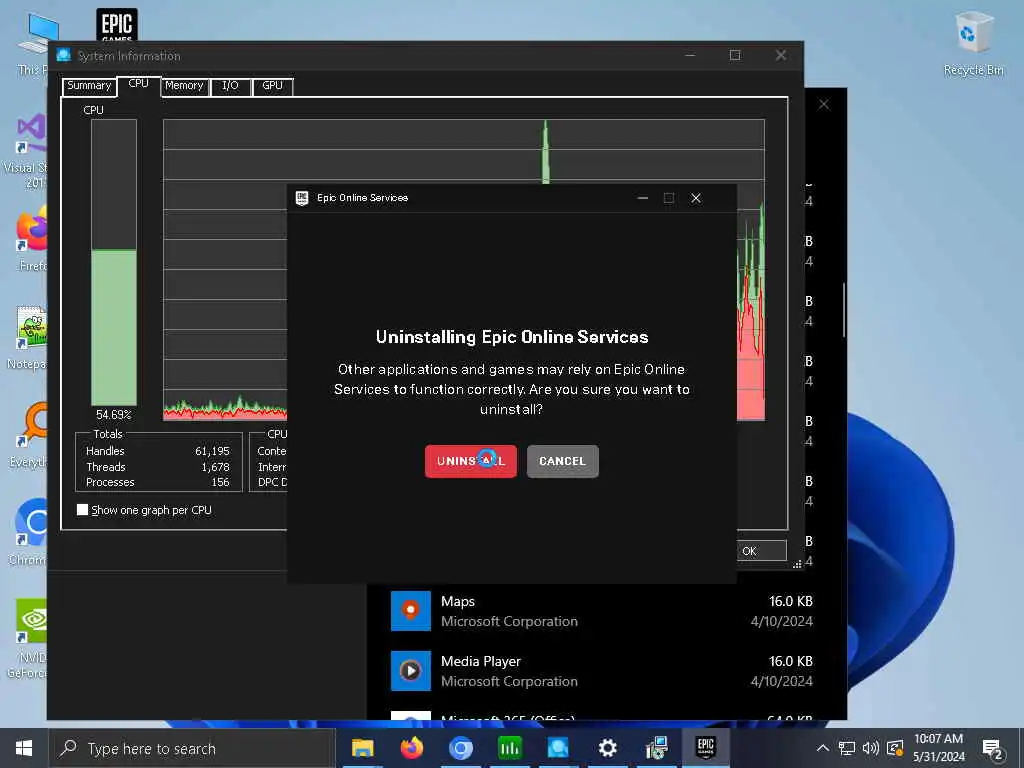Click the taskbar search box
This screenshot has width=1024, height=768.
[x=192, y=748]
